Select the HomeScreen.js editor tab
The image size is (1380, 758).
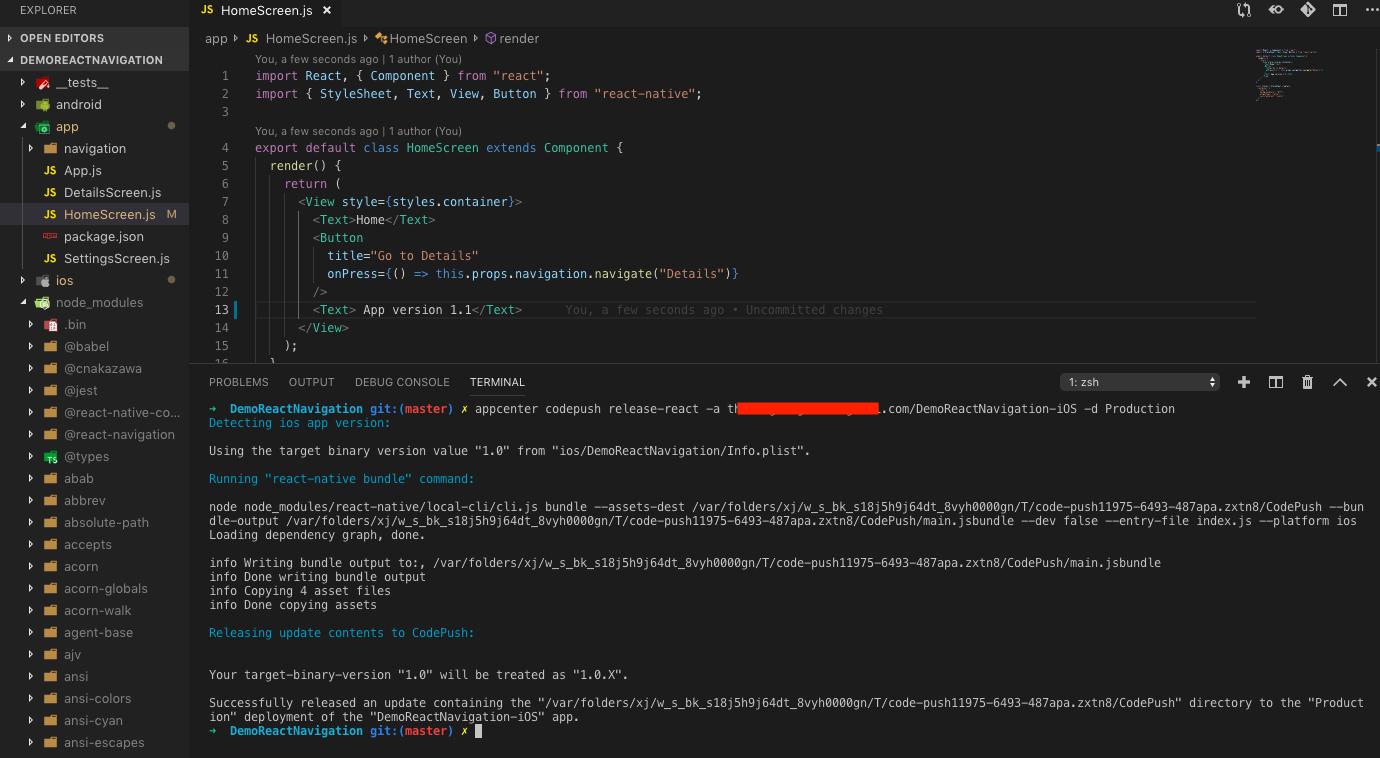tap(266, 11)
